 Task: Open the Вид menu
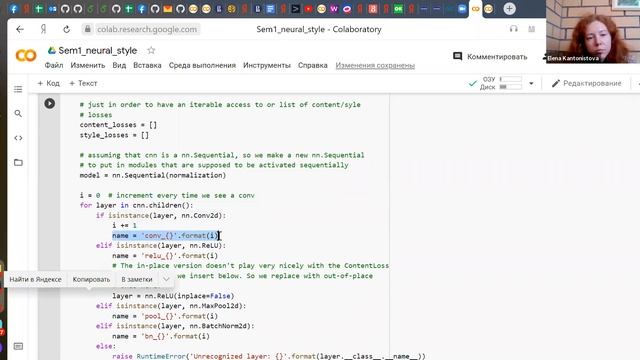[x=119, y=65]
